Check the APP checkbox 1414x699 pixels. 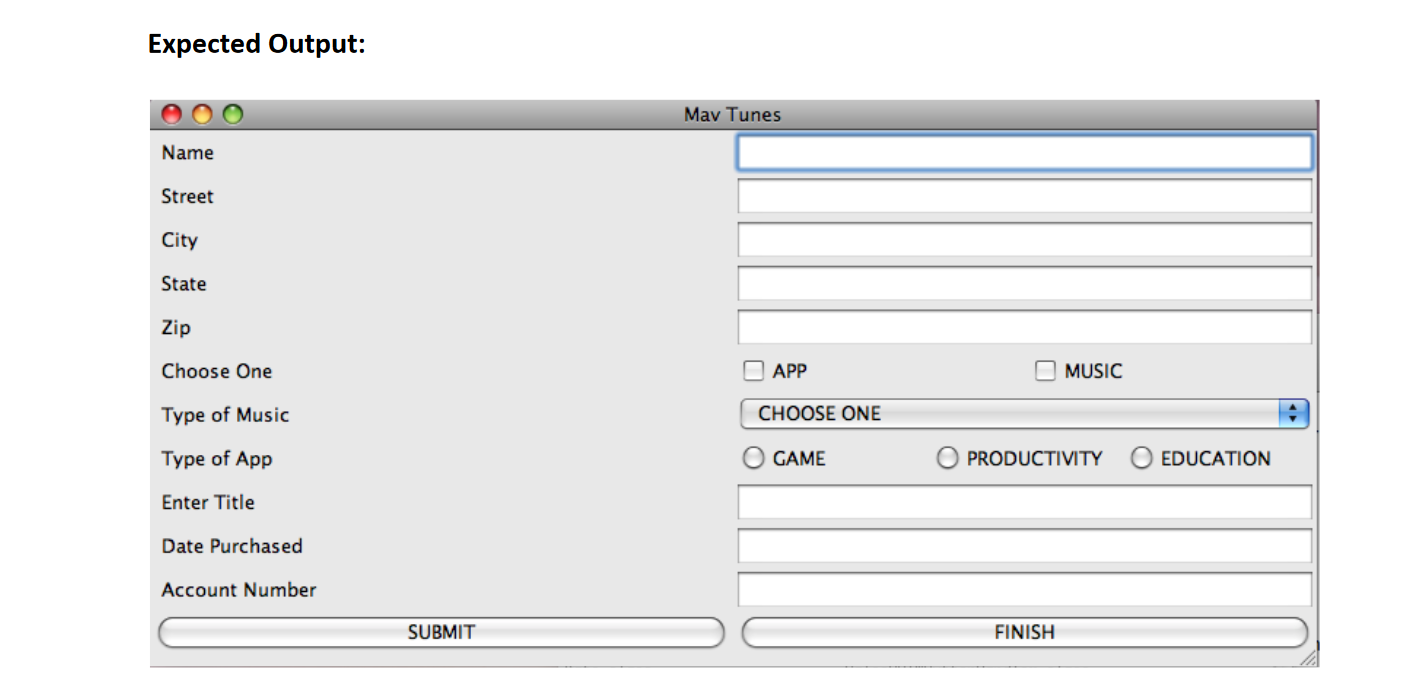pyautogui.click(x=752, y=370)
